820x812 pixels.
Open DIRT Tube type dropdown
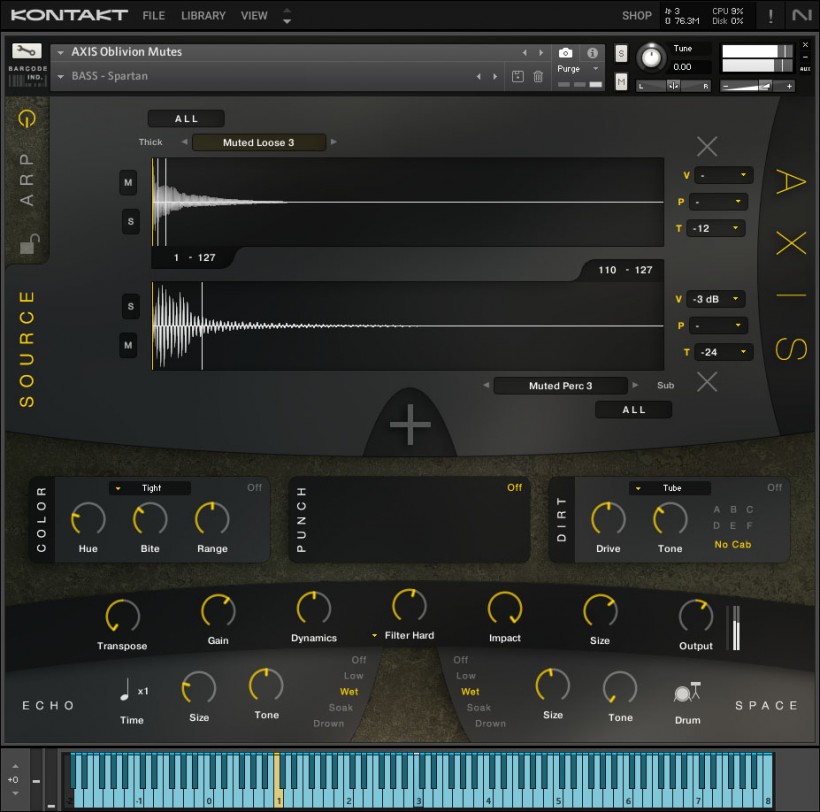click(x=670, y=488)
